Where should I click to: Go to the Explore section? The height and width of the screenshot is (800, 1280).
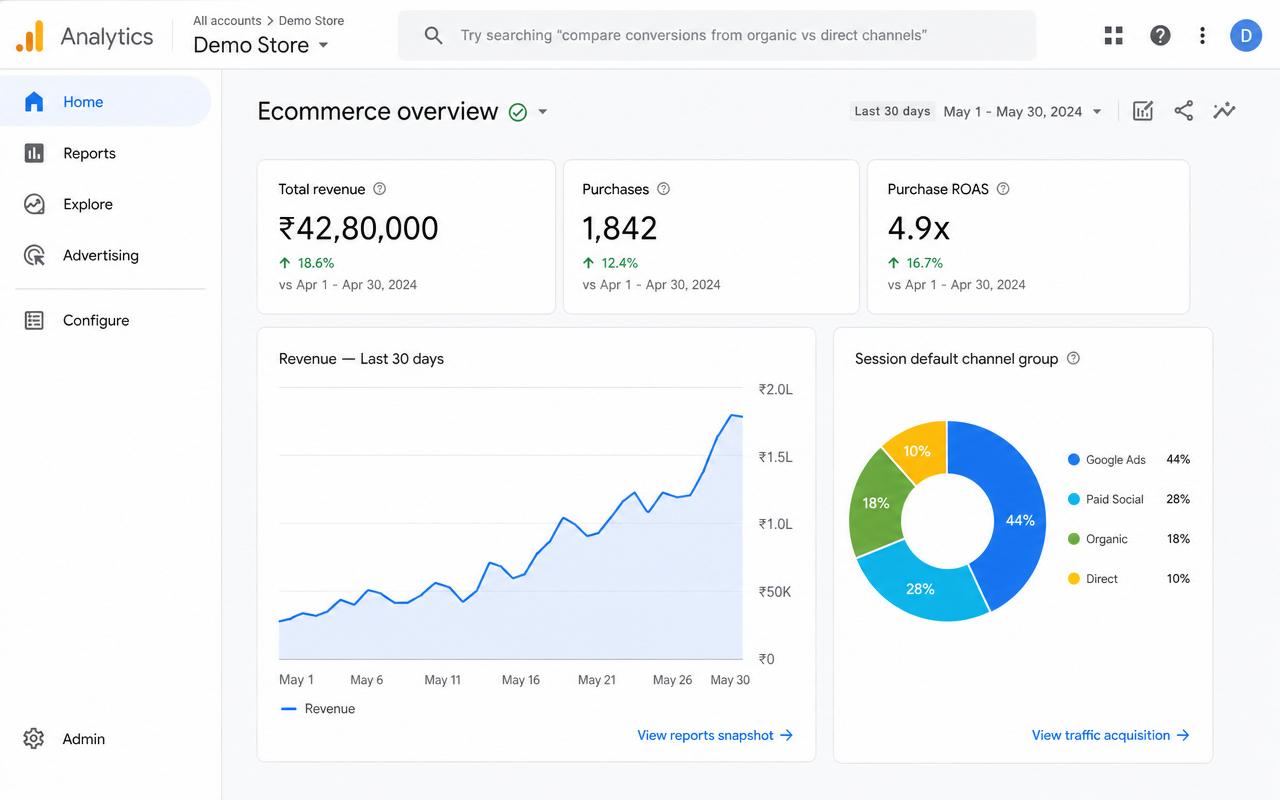coord(105,204)
